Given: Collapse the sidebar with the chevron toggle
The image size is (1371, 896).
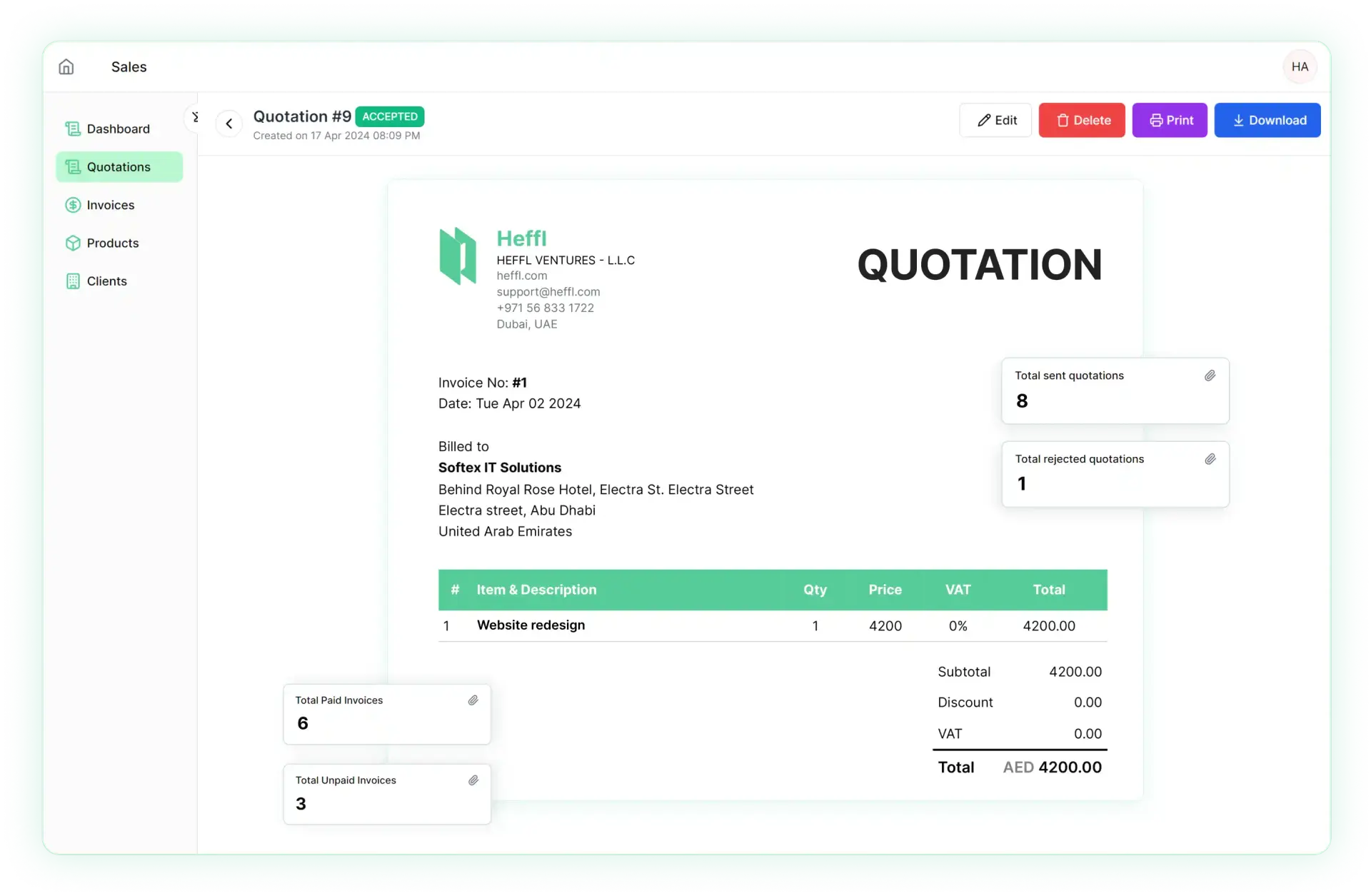Looking at the screenshot, I should coord(194,118).
